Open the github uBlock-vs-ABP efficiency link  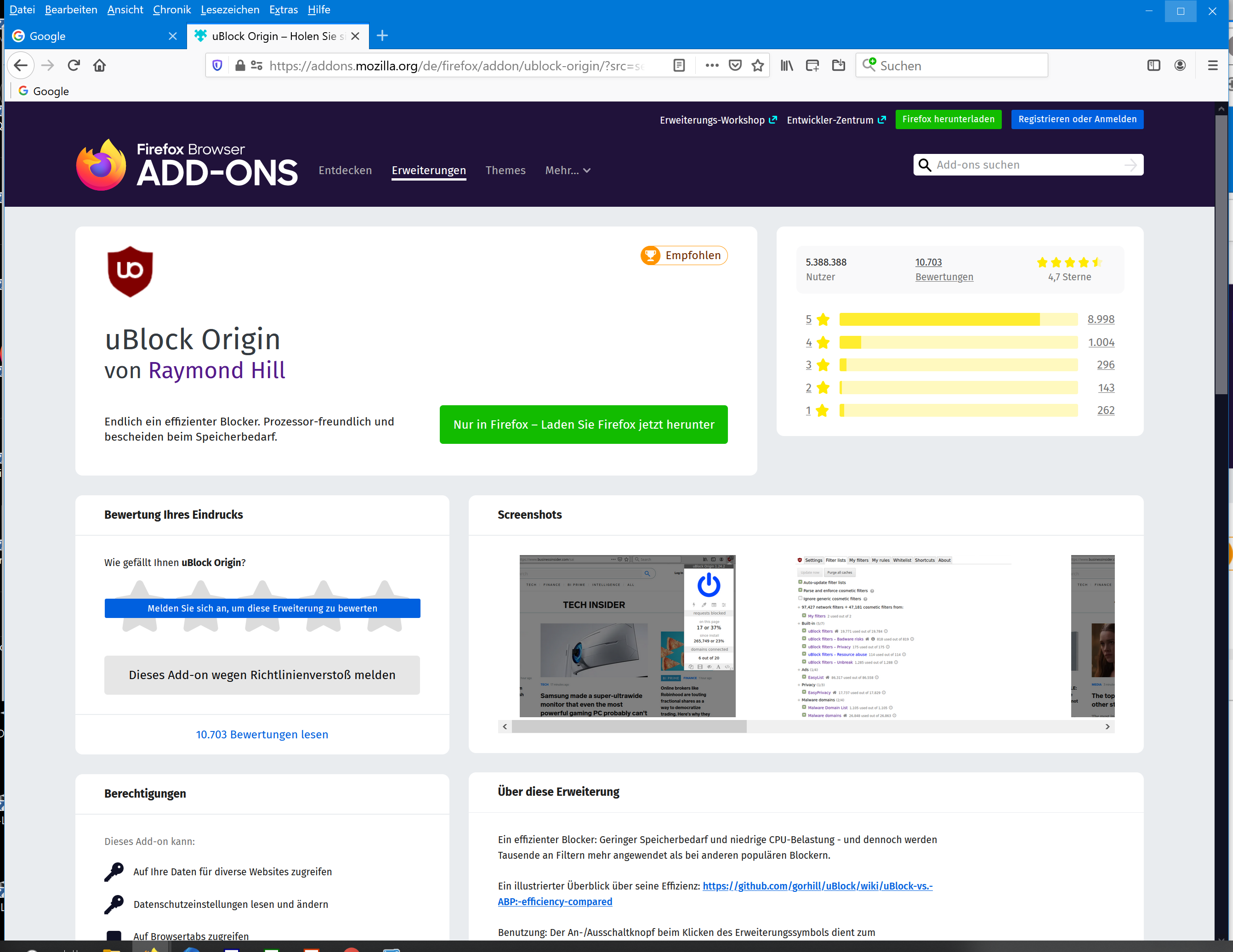tap(715, 893)
